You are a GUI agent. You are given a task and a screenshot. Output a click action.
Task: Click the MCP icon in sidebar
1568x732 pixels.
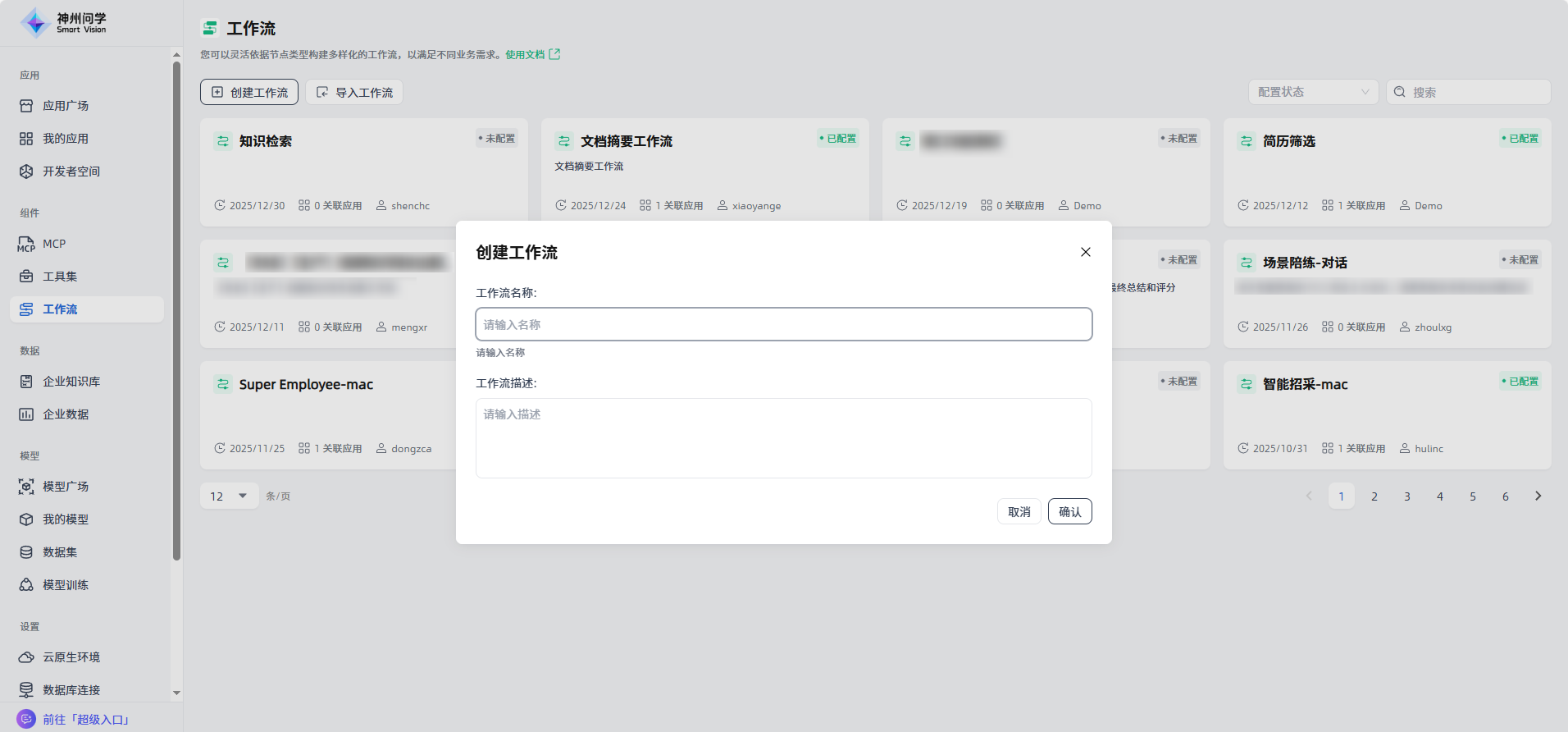pos(26,244)
